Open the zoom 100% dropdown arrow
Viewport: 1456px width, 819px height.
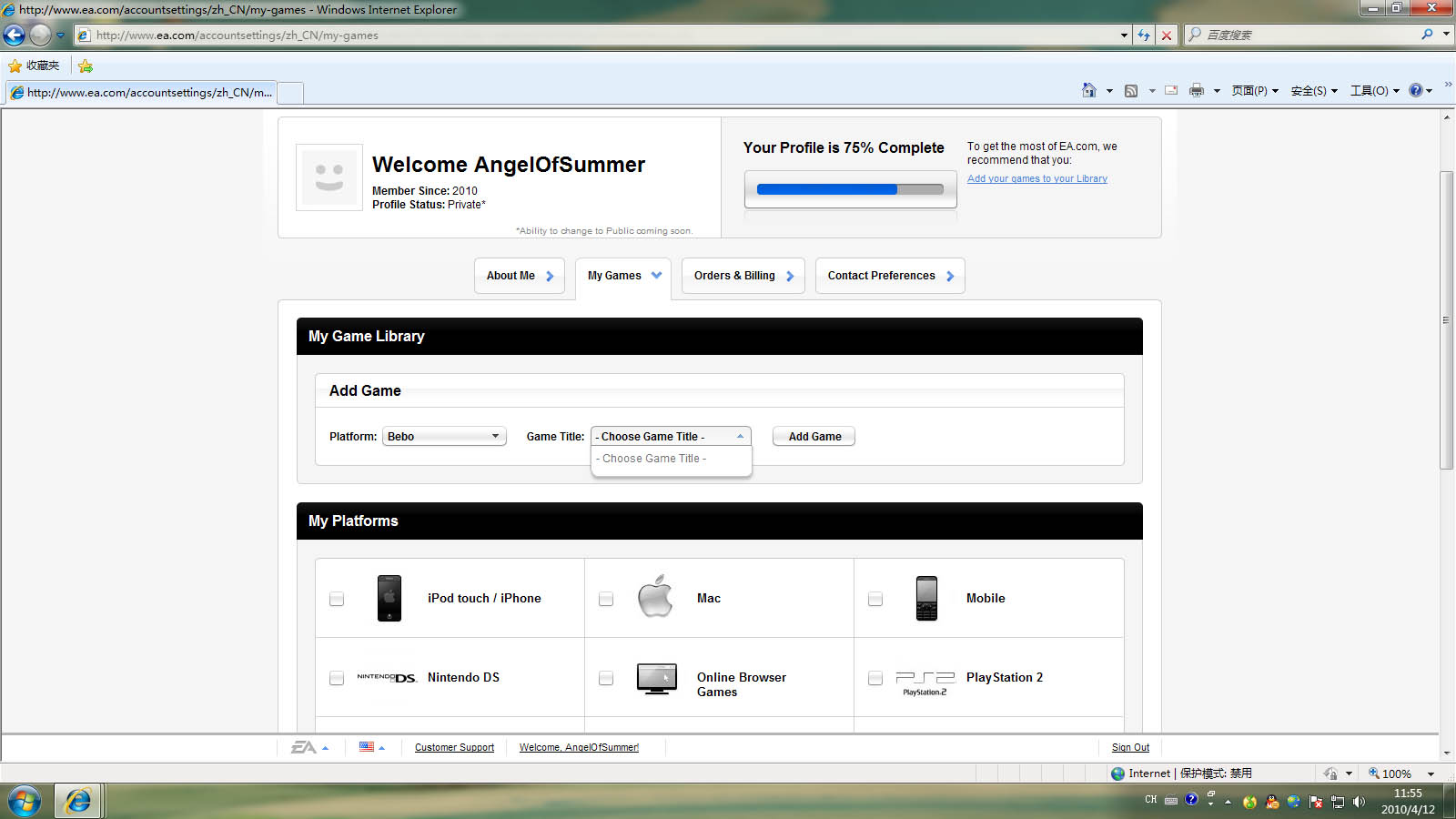tap(1431, 773)
